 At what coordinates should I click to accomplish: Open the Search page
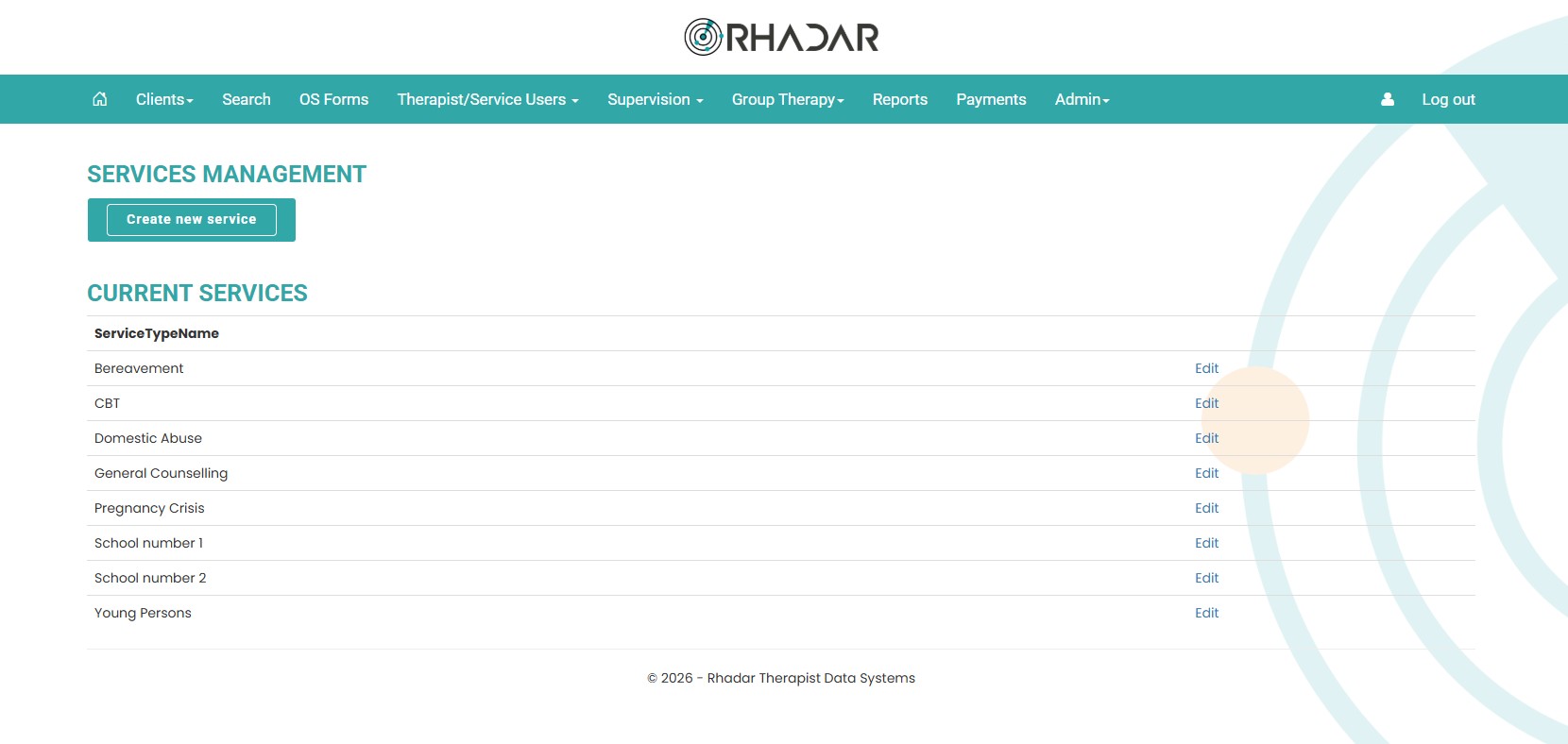pyautogui.click(x=247, y=99)
